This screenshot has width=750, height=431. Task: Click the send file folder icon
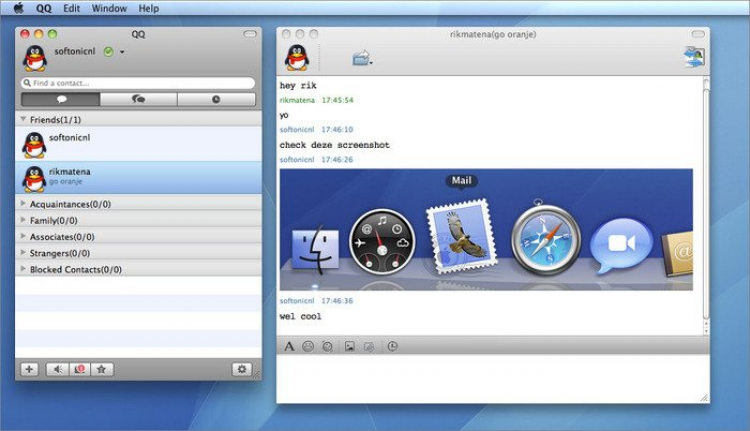click(x=362, y=58)
